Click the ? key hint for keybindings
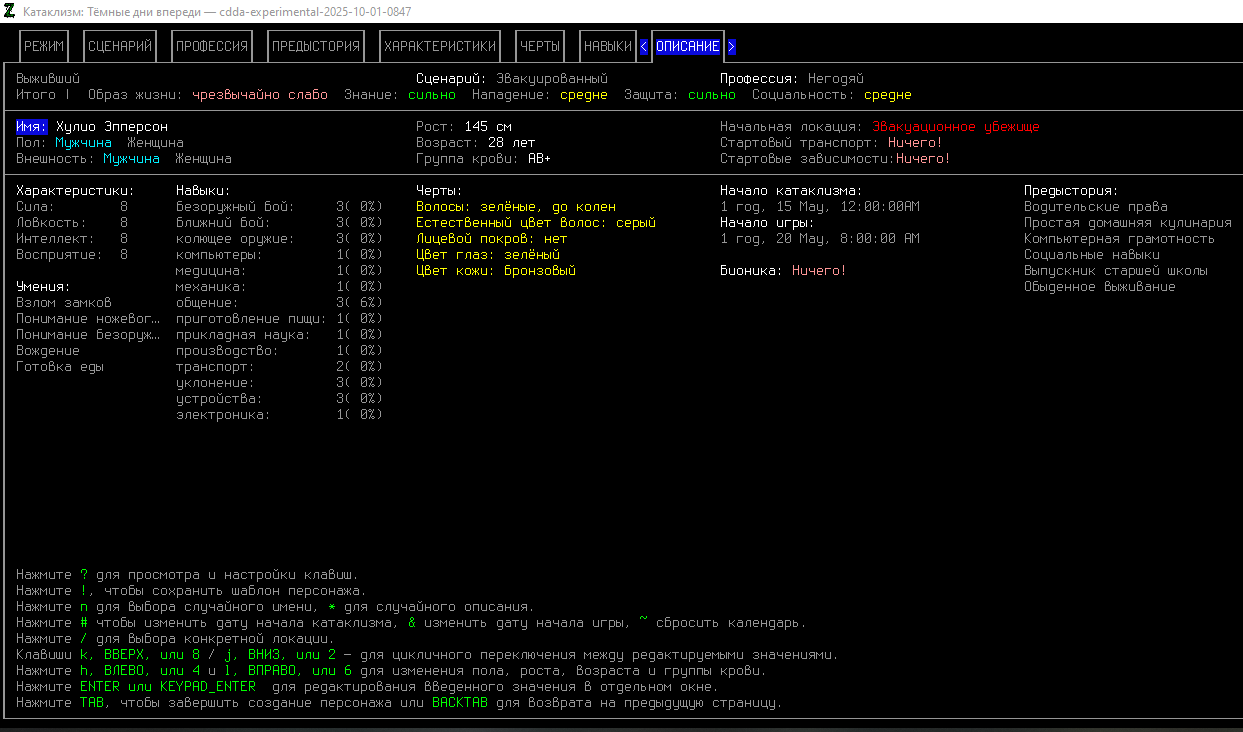Image resolution: width=1243 pixels, height=732 pixels. coord(84,575)
